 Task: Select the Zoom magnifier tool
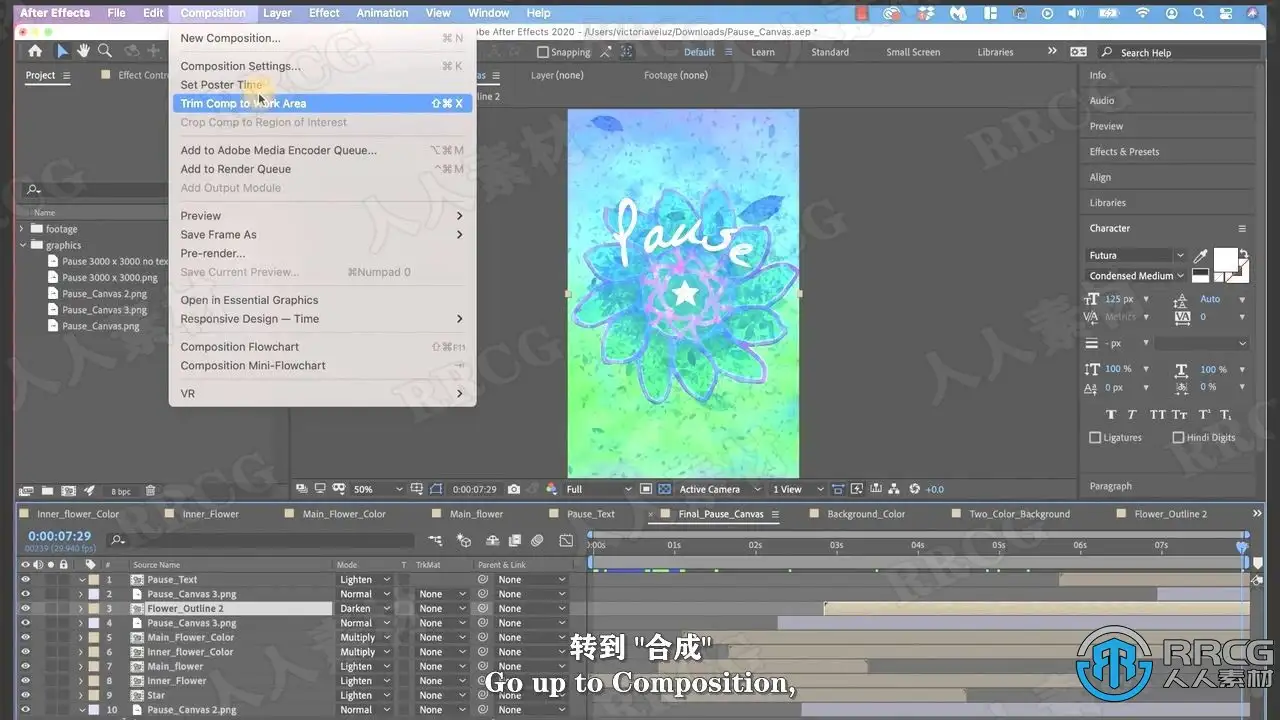[x=106, y=51]
